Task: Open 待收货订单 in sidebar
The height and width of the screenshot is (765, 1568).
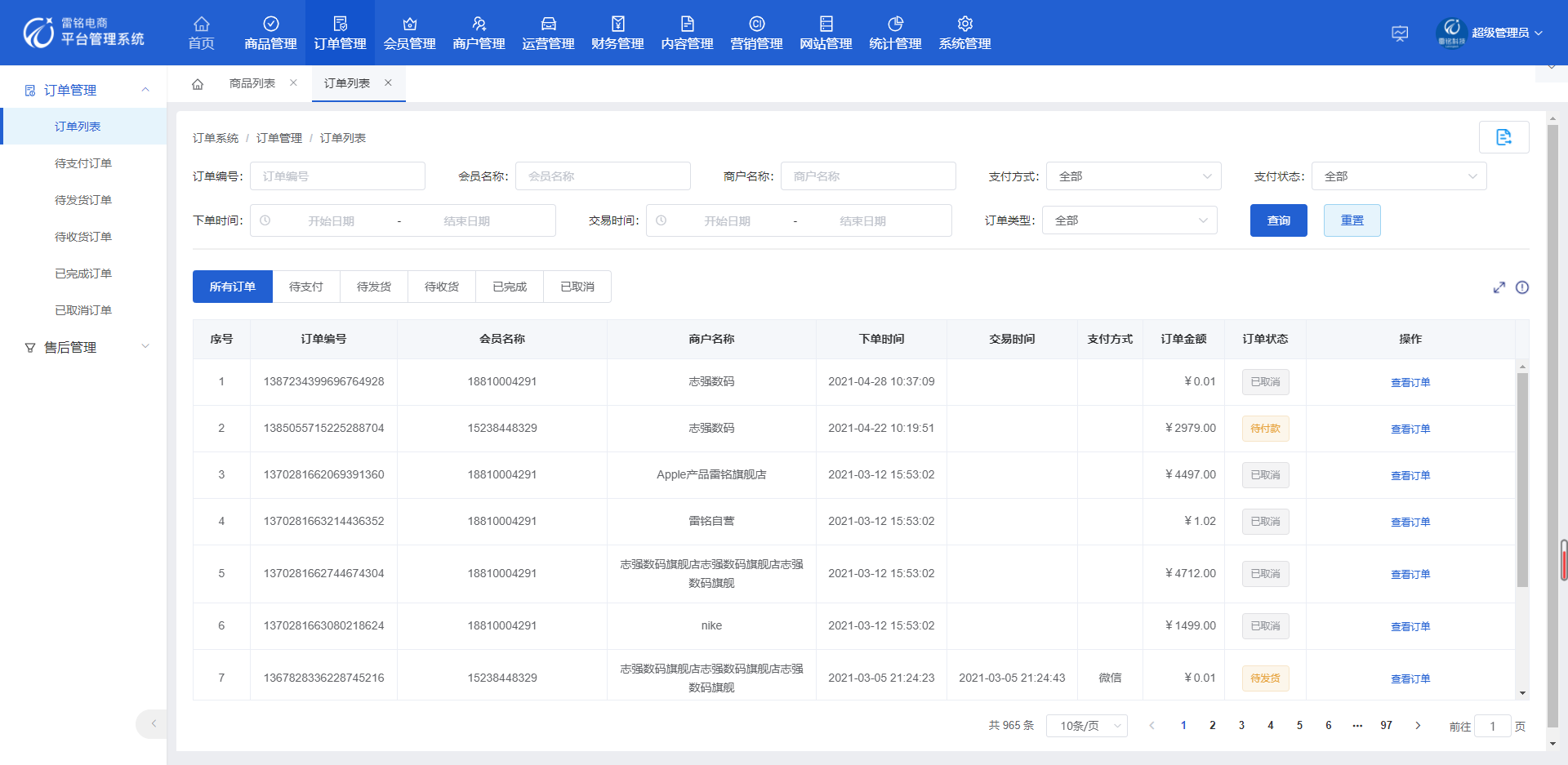Action: click(83, 237)
